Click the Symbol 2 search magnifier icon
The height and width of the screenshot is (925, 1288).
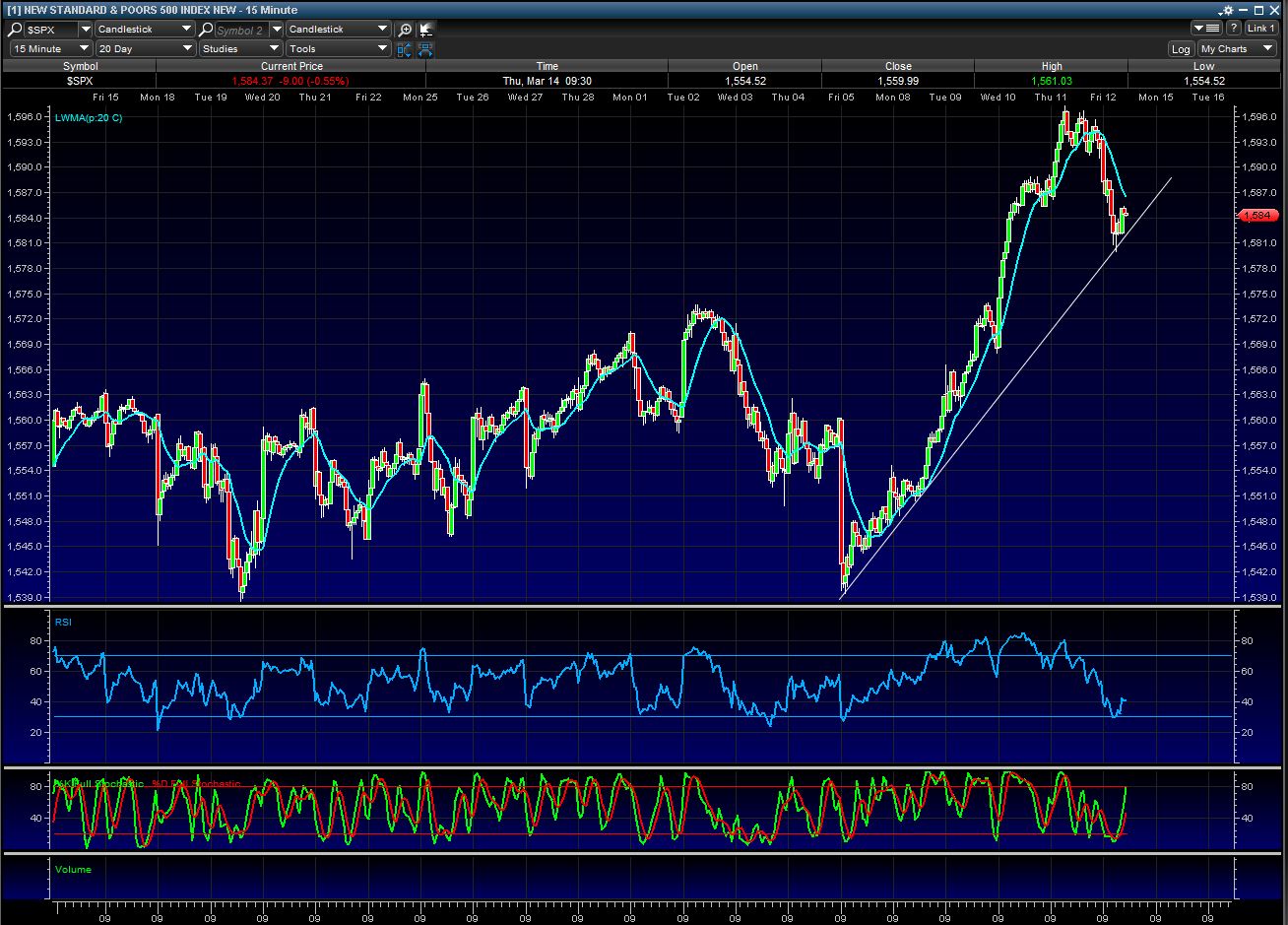[207, 30]
